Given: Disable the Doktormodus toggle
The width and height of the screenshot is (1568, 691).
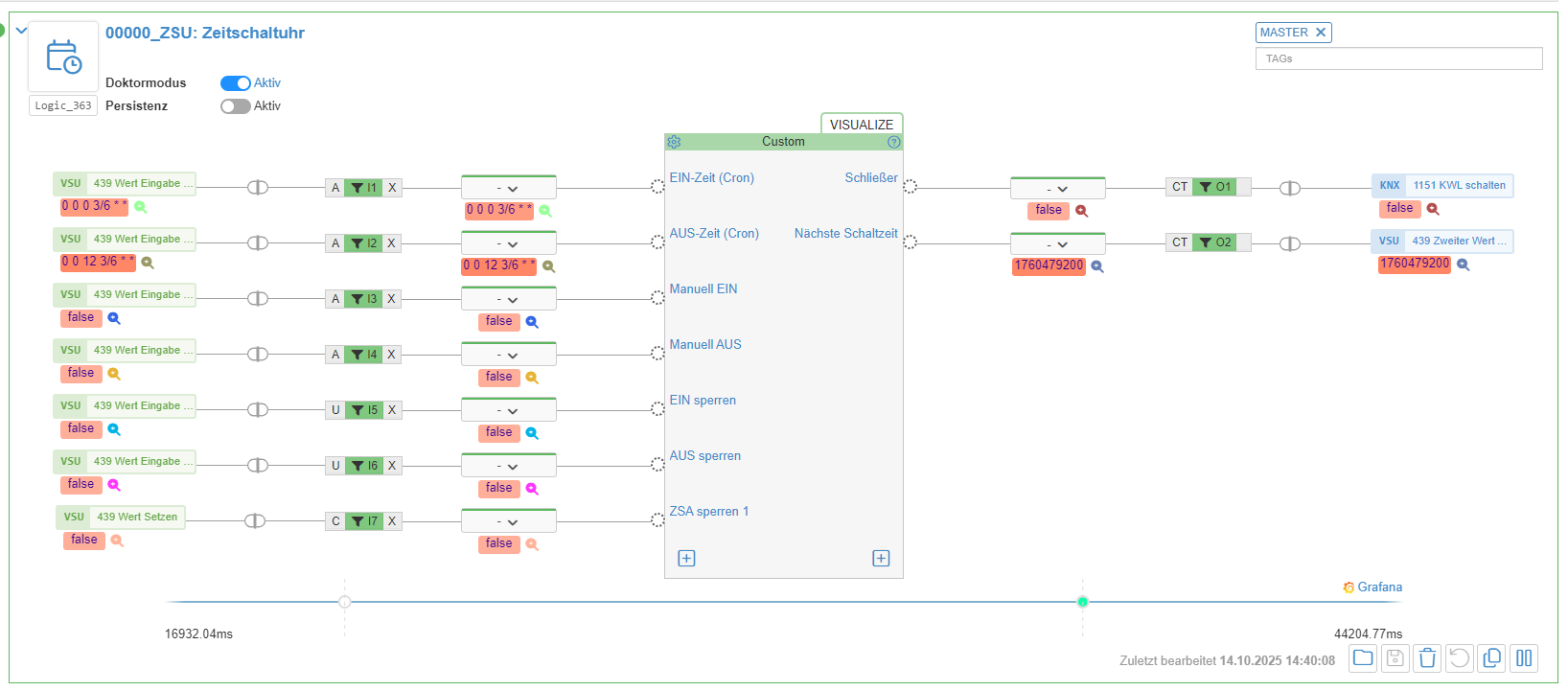Looking at the screenshot, I should [235, 83].
